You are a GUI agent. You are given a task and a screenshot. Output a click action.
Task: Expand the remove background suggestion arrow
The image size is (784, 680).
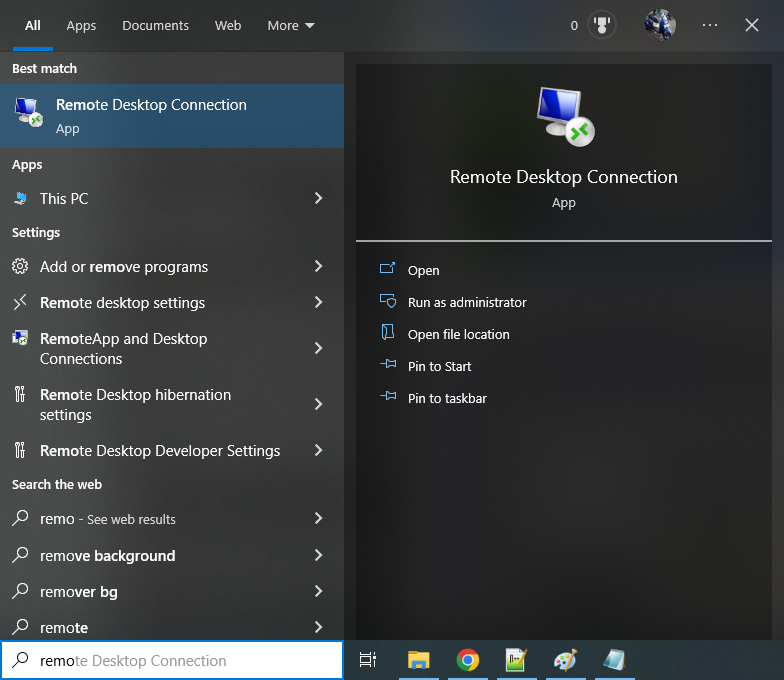pyautogui.click(x=318, y=555)
